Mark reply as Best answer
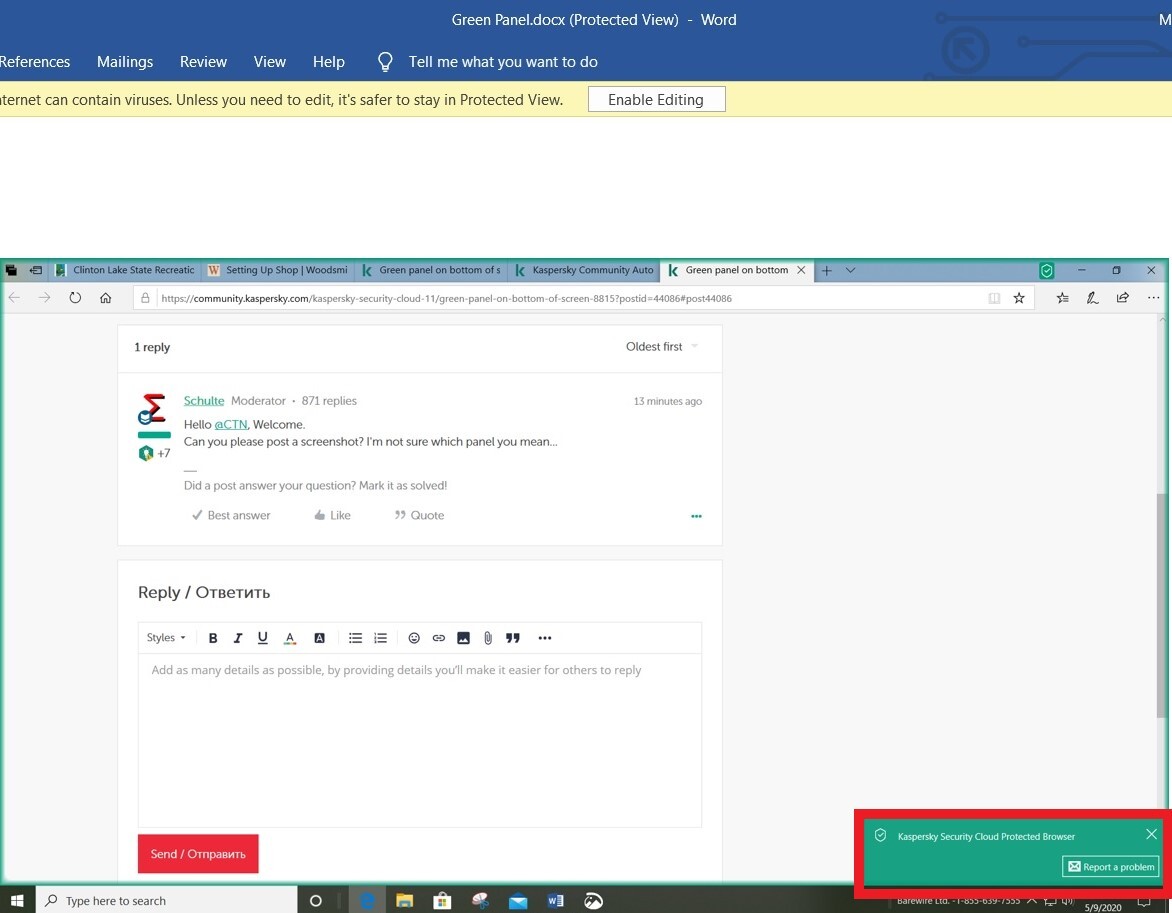 click(231, 515)
